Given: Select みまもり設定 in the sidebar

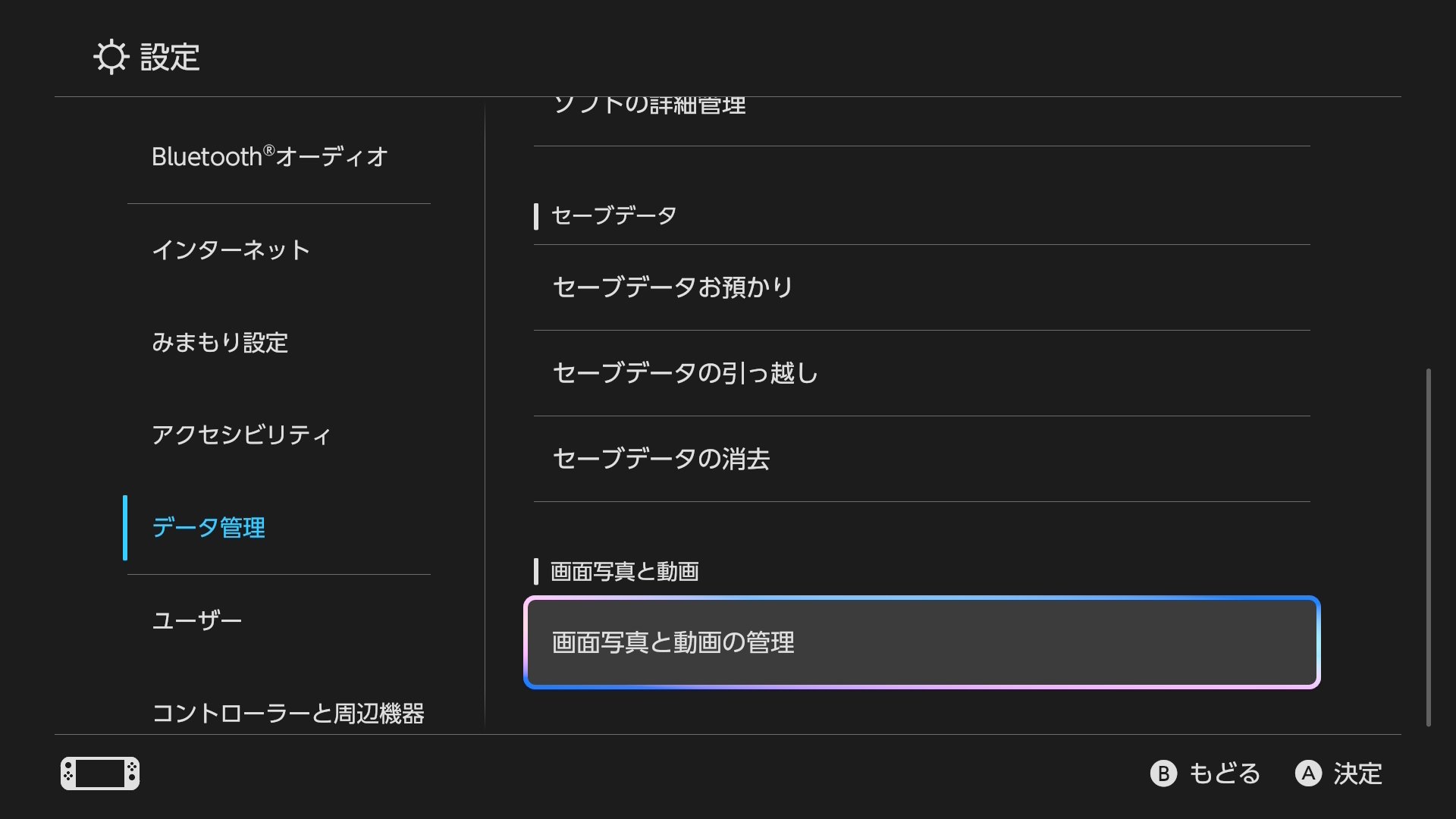Looking at the screenshot, I should tap(220, 344).
